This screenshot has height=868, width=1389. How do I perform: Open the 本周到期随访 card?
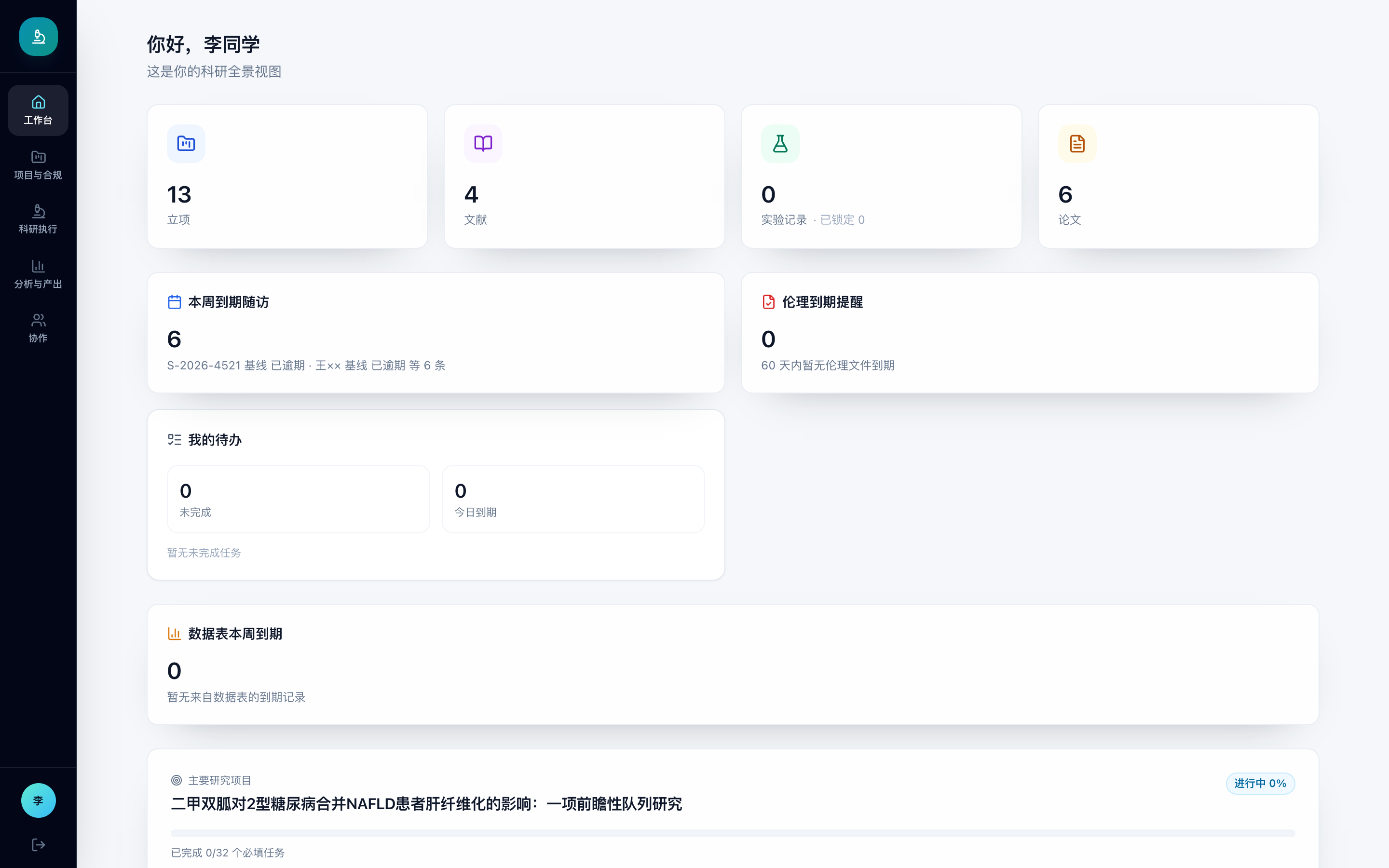tap(436, 333)
